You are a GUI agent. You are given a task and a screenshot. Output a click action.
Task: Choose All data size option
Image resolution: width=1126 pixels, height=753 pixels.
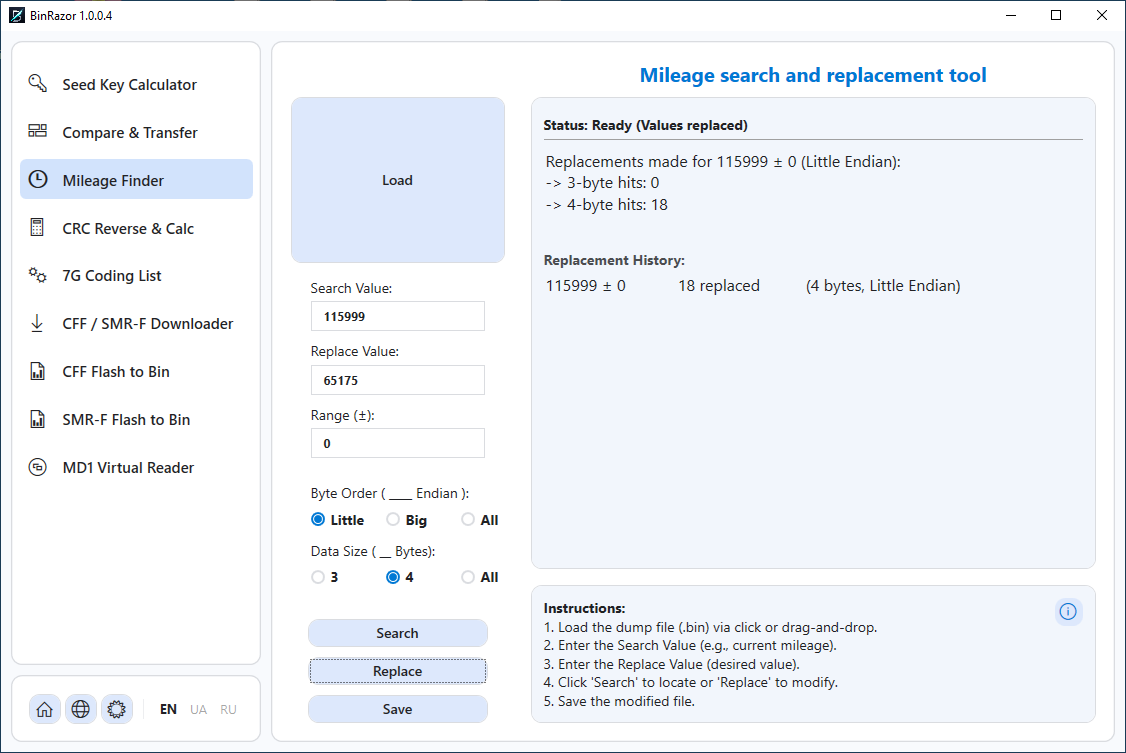tap(480, 577)
